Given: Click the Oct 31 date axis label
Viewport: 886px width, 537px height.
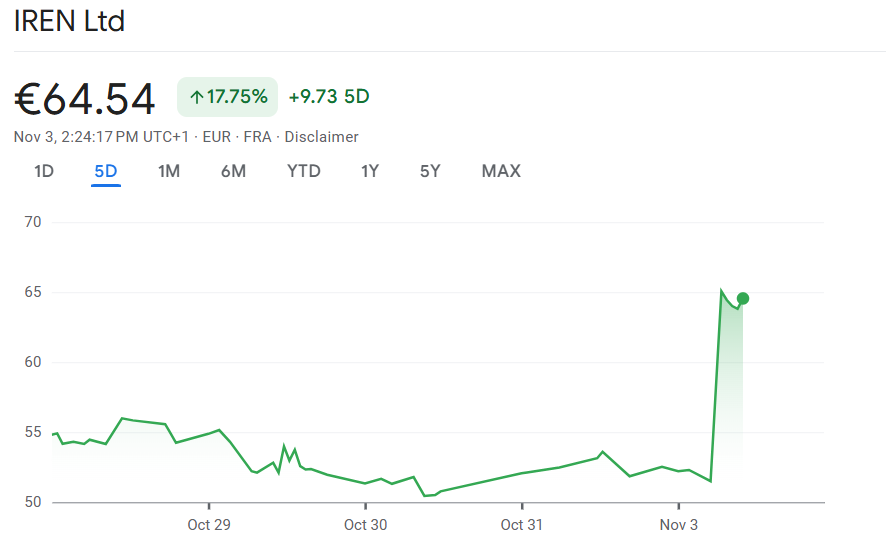Looking at the screenshot, I should tap(521, 524).
